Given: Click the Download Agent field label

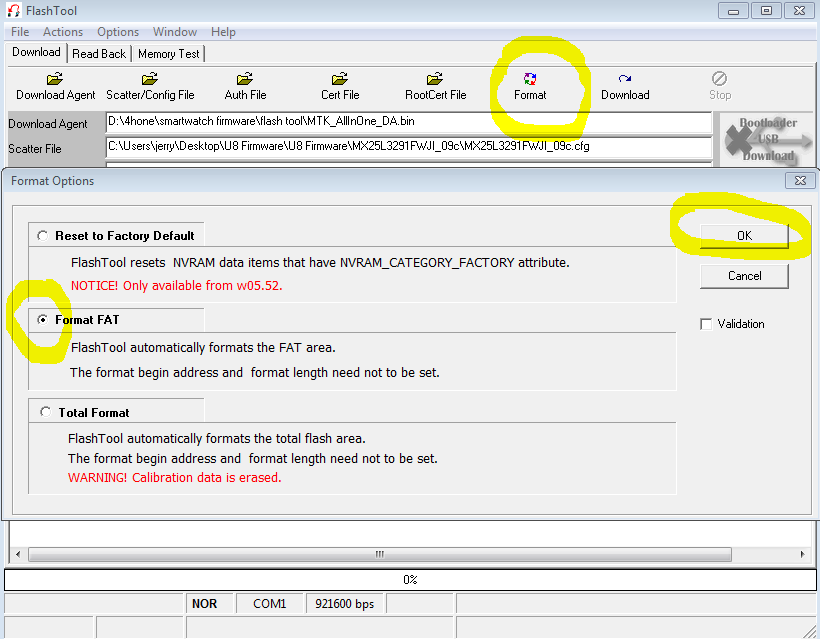Looking at the screenshot, I should [x=48, y=124].
